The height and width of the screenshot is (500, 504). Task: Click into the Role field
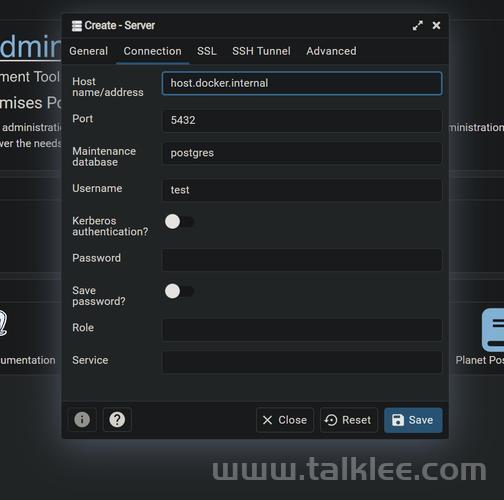click(302, 329)
